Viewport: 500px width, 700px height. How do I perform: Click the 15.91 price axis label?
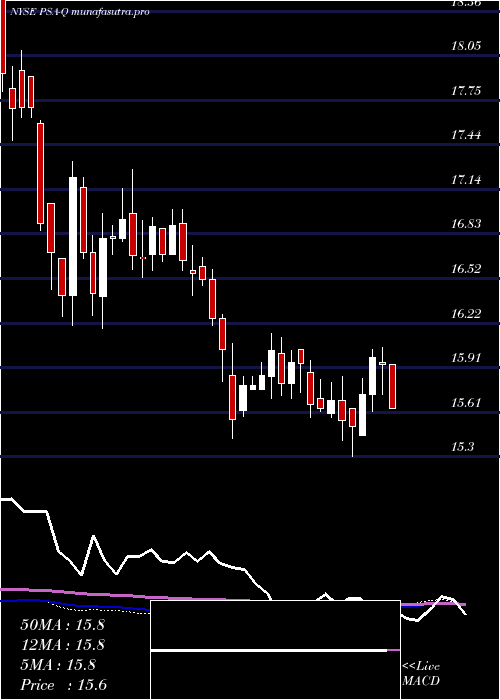pyautogui.click(x=466, y=358)
